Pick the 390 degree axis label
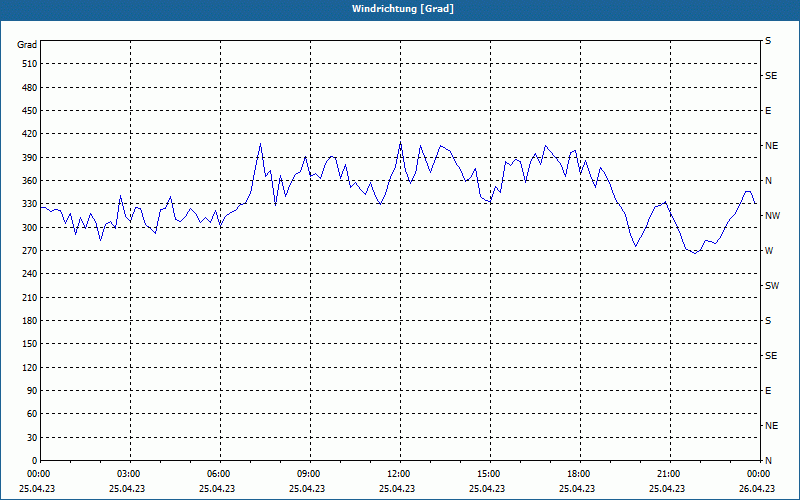 click(x=29, y=158)
